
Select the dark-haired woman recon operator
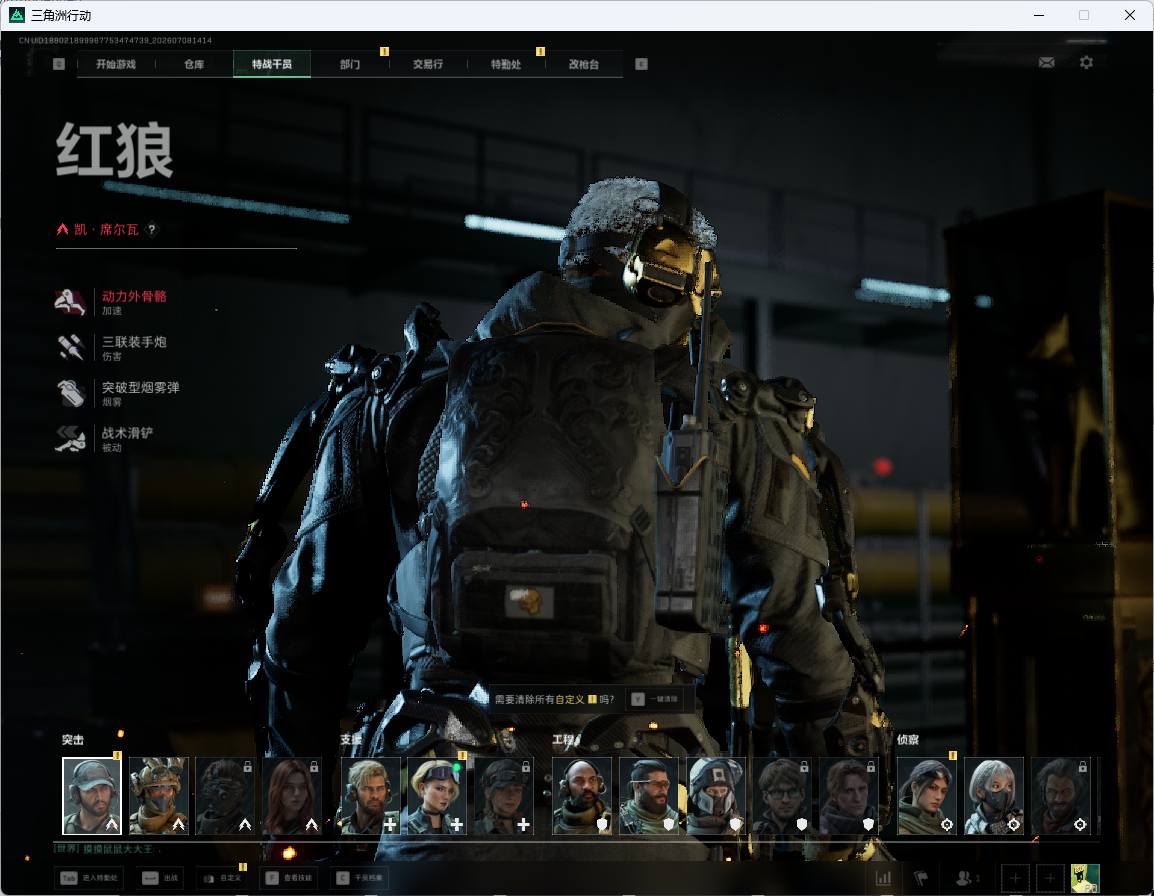click(x=927, y=796)
